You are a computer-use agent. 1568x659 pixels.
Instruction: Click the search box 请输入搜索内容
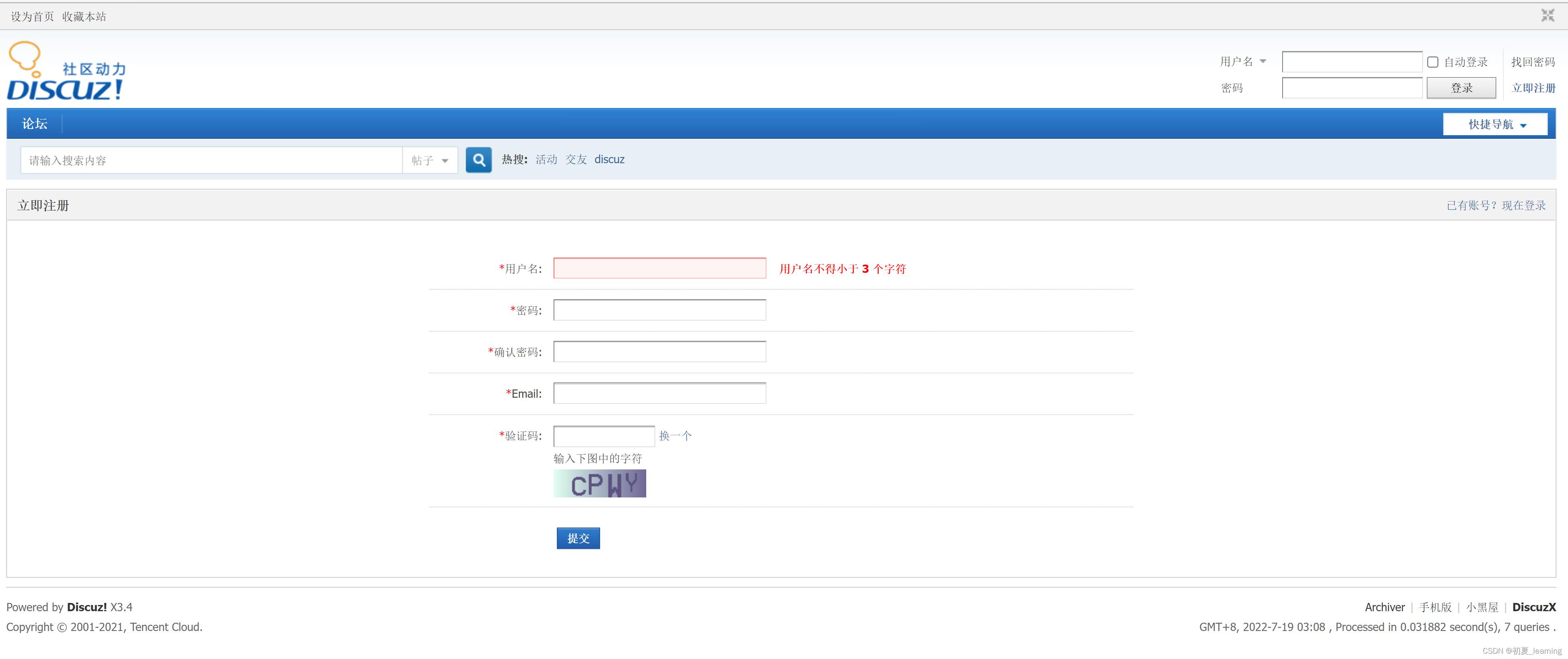pos(211,161)
